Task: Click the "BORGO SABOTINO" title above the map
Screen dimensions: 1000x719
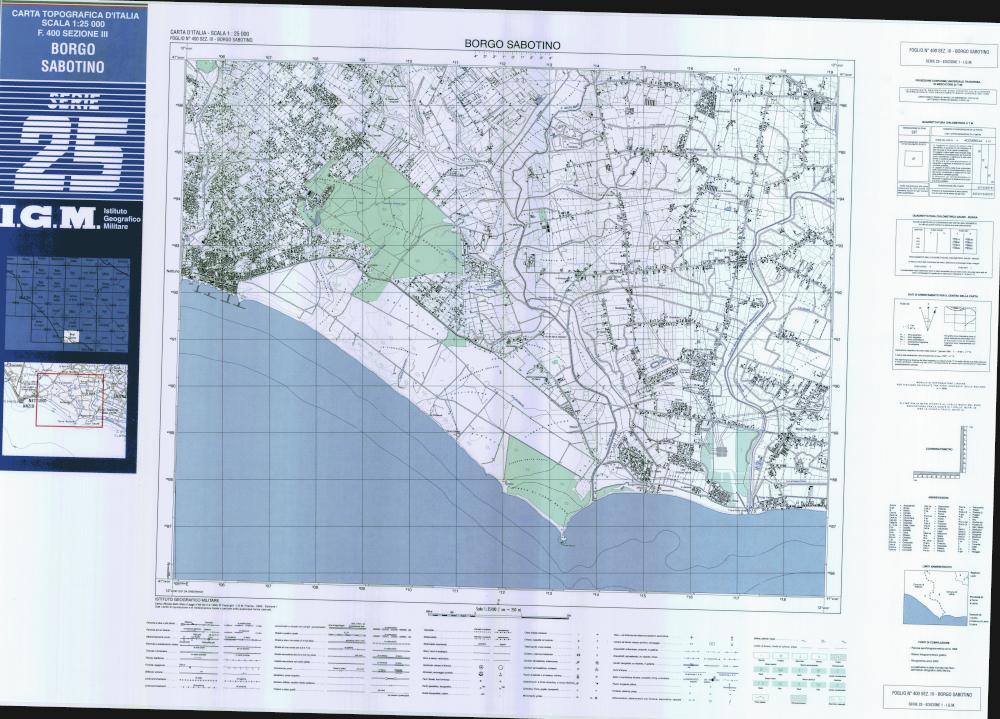Action: click(512, 45)
